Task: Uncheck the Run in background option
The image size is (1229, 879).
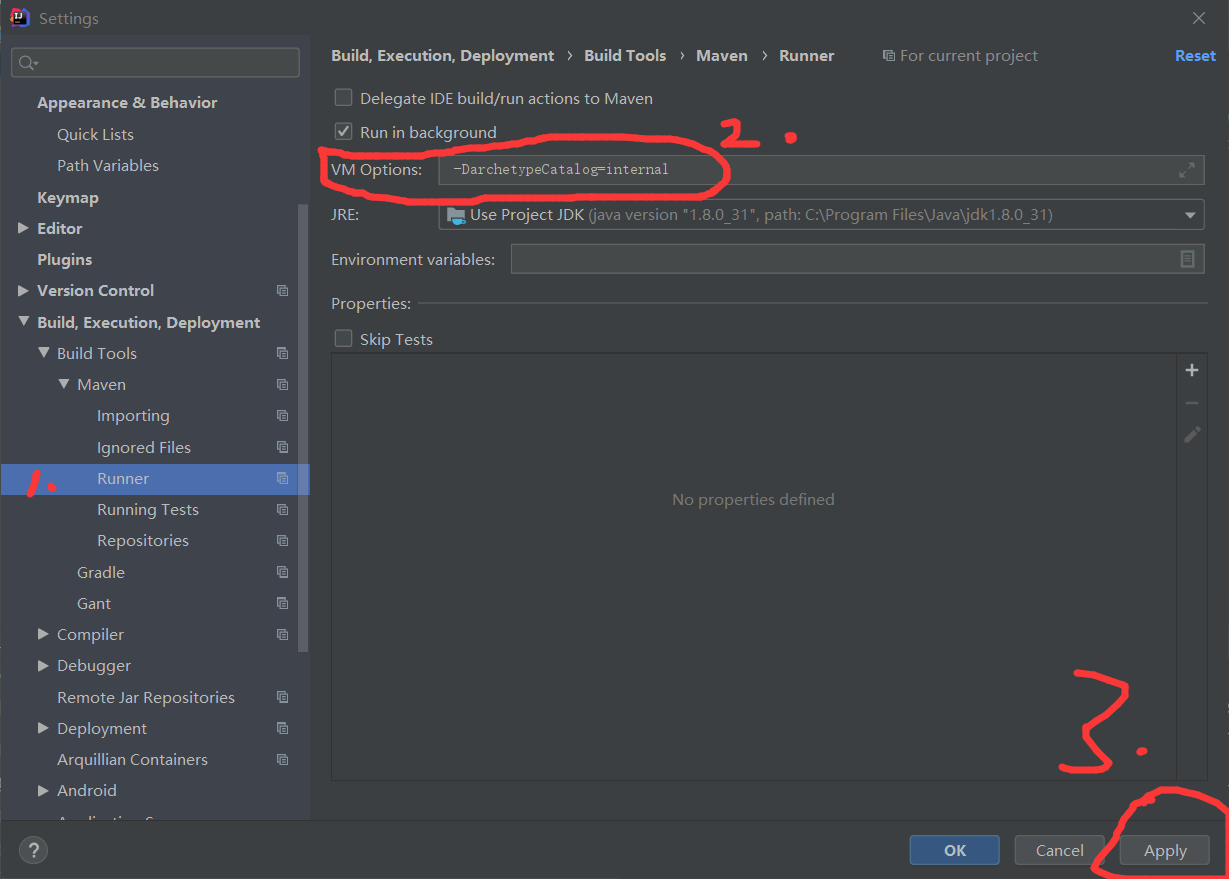Action: (343, 132)
